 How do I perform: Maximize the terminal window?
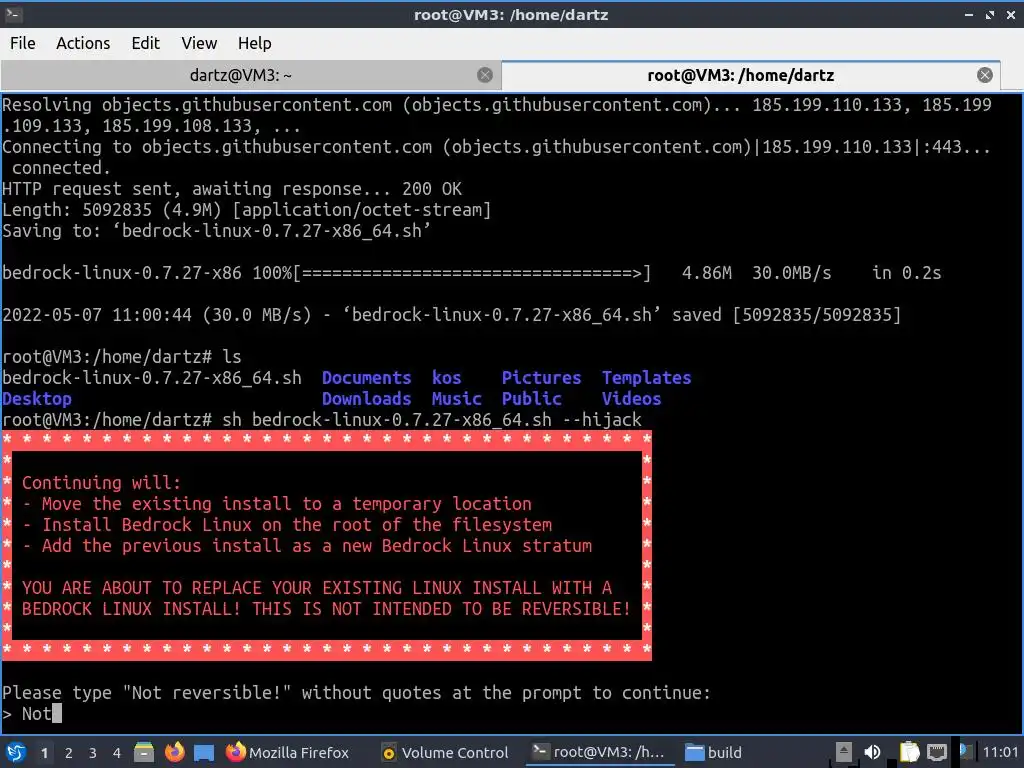point(990,14)
